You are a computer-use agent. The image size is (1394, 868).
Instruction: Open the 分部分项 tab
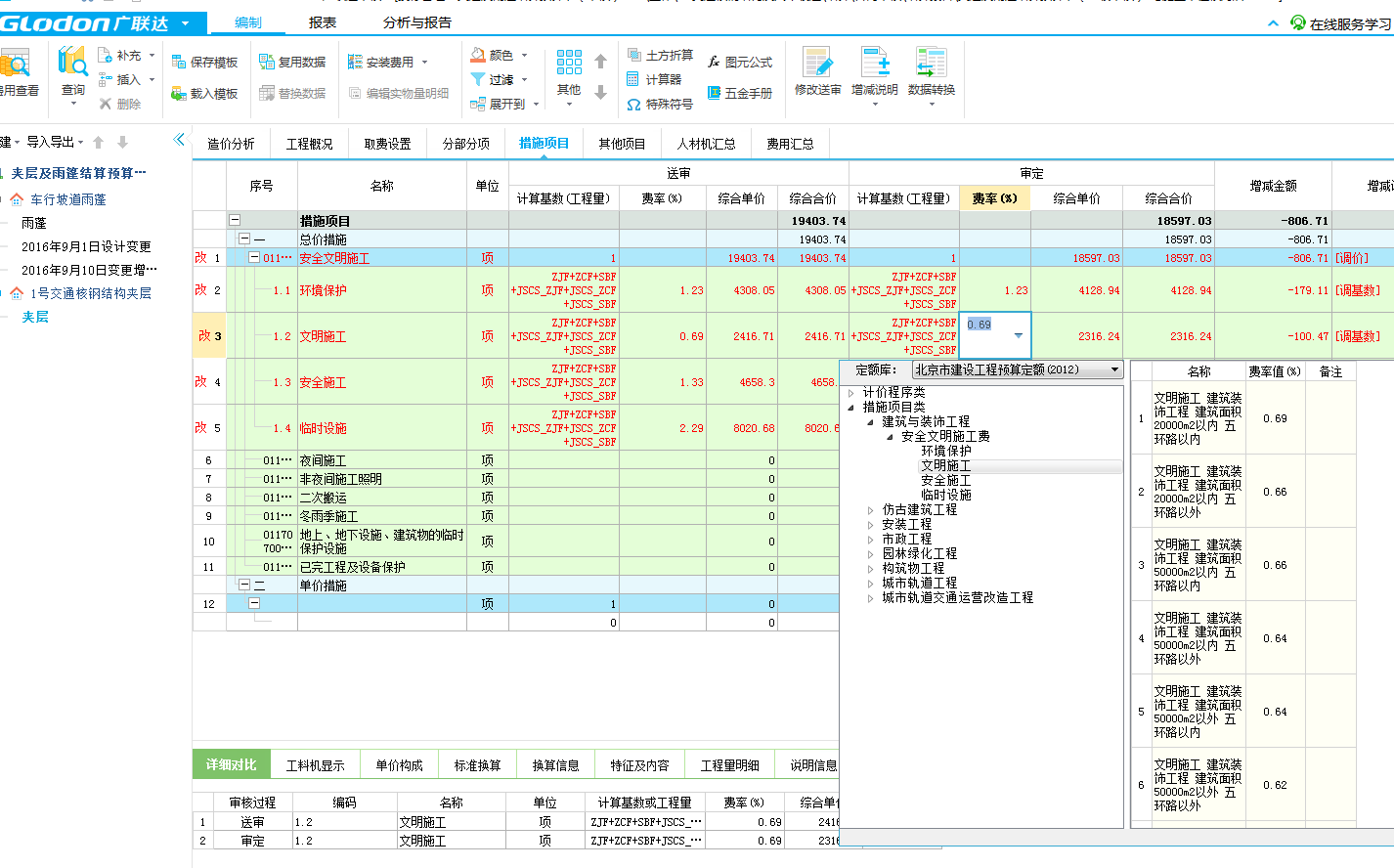pyautogui.click(x=466, y=144)
